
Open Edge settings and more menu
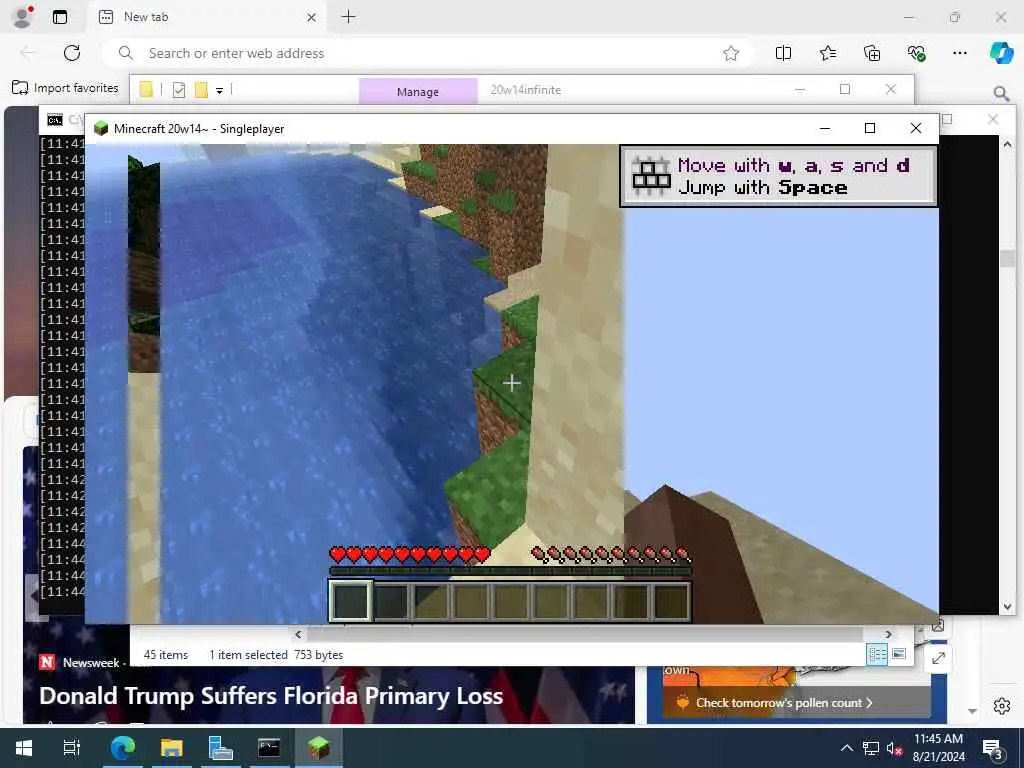point(959,54)
